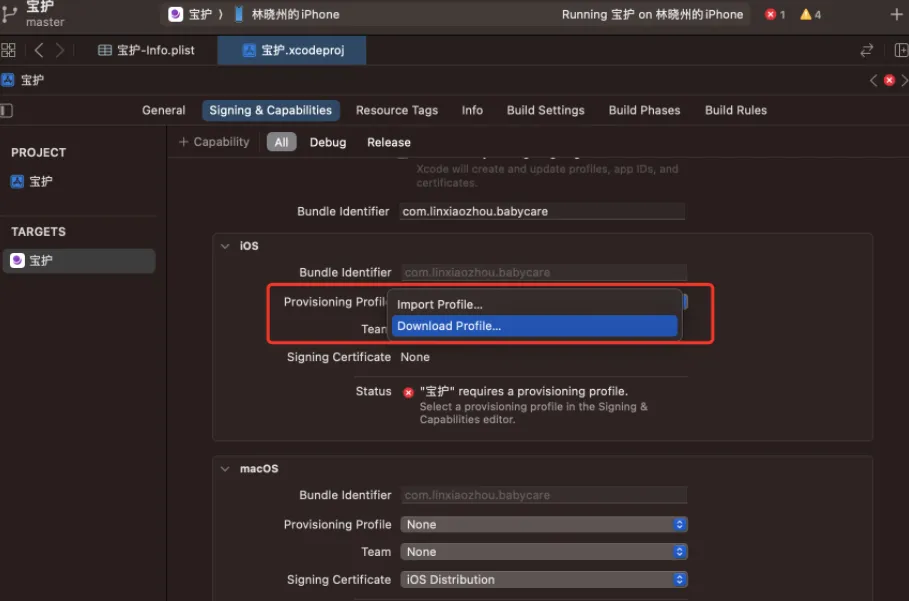Click the iOS Signing Certificate None value
This screenshot has width=909, height=601.
pyautogui.click(x=415, y=357)
